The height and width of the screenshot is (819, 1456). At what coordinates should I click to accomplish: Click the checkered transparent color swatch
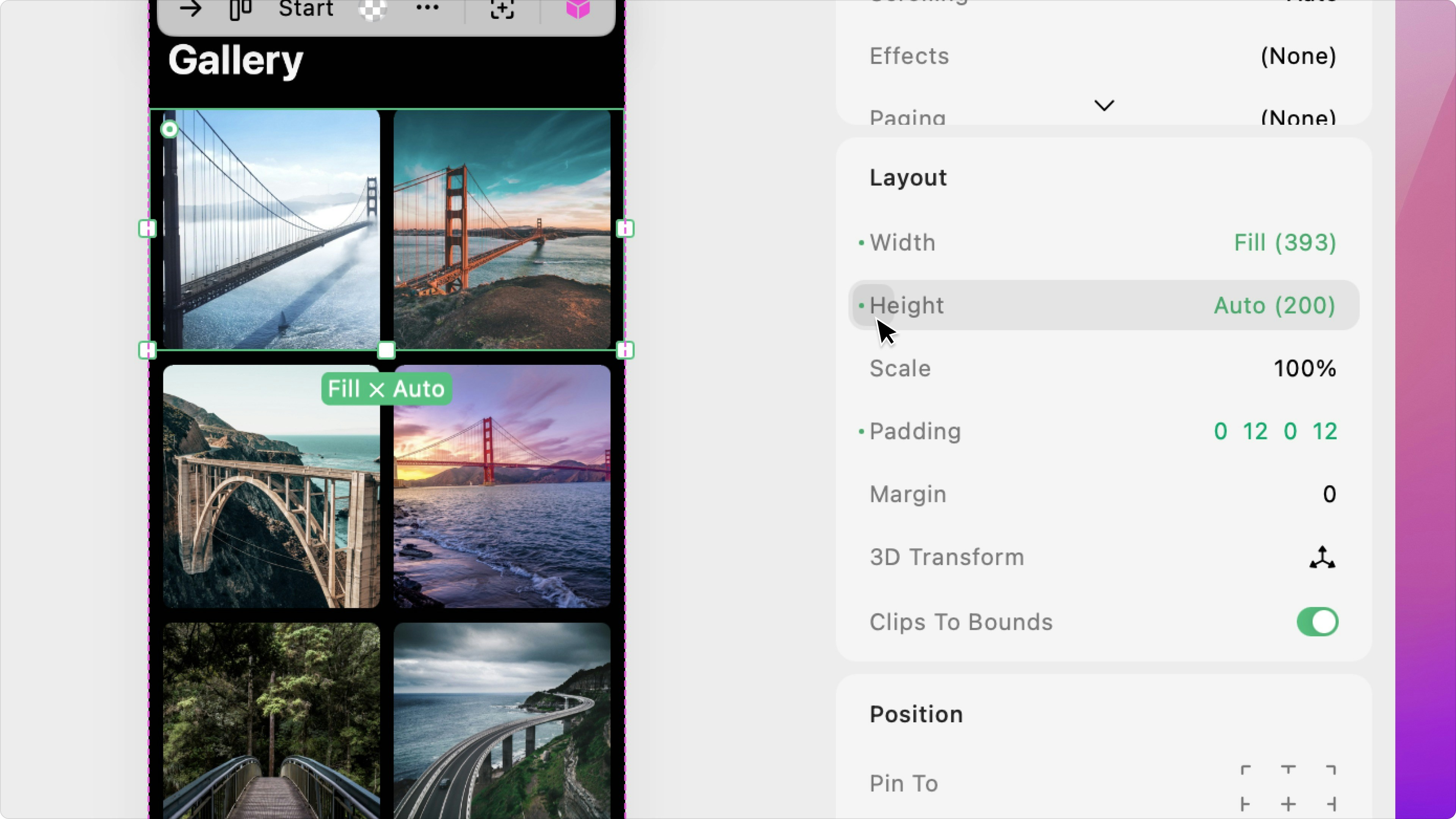click(x=372, y=8)
